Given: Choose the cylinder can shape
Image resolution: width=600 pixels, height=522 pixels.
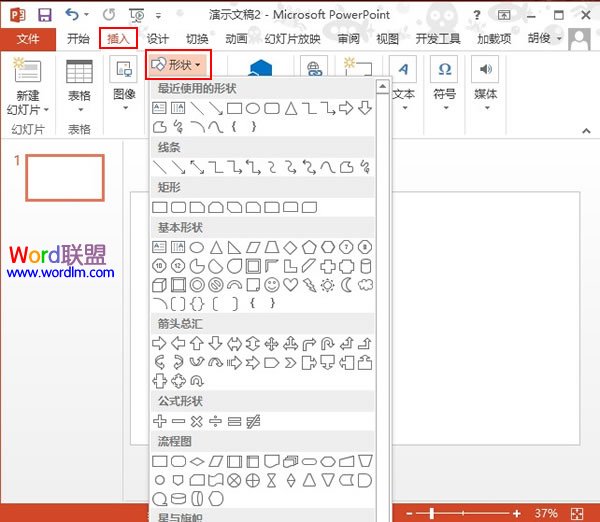Looking at the screenshot, I should [365, 266].
